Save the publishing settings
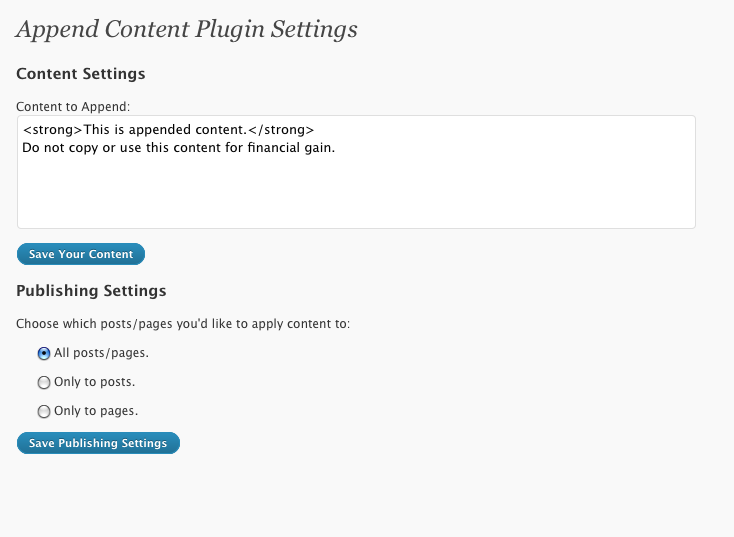 click(98, 443)
